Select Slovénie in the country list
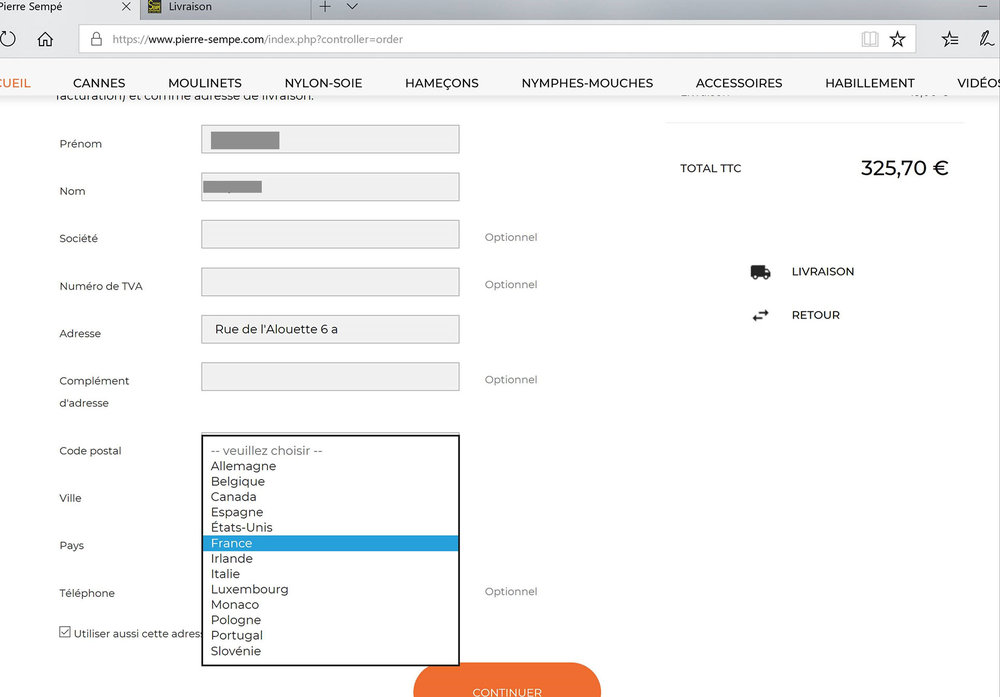The image size is (1000, 697). [x=330, y=651]
